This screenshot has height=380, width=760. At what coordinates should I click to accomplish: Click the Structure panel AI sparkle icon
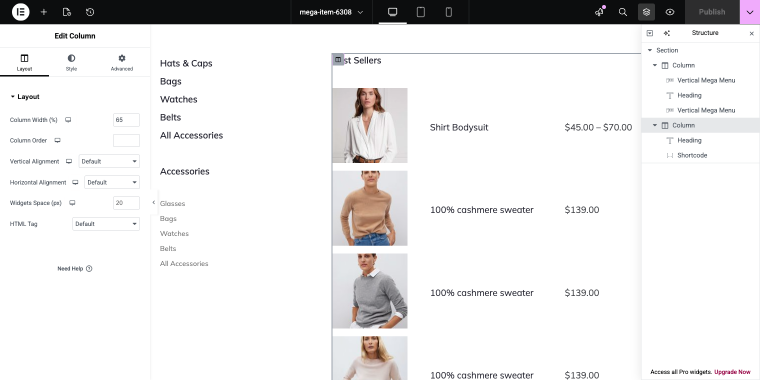pos(666,33)
